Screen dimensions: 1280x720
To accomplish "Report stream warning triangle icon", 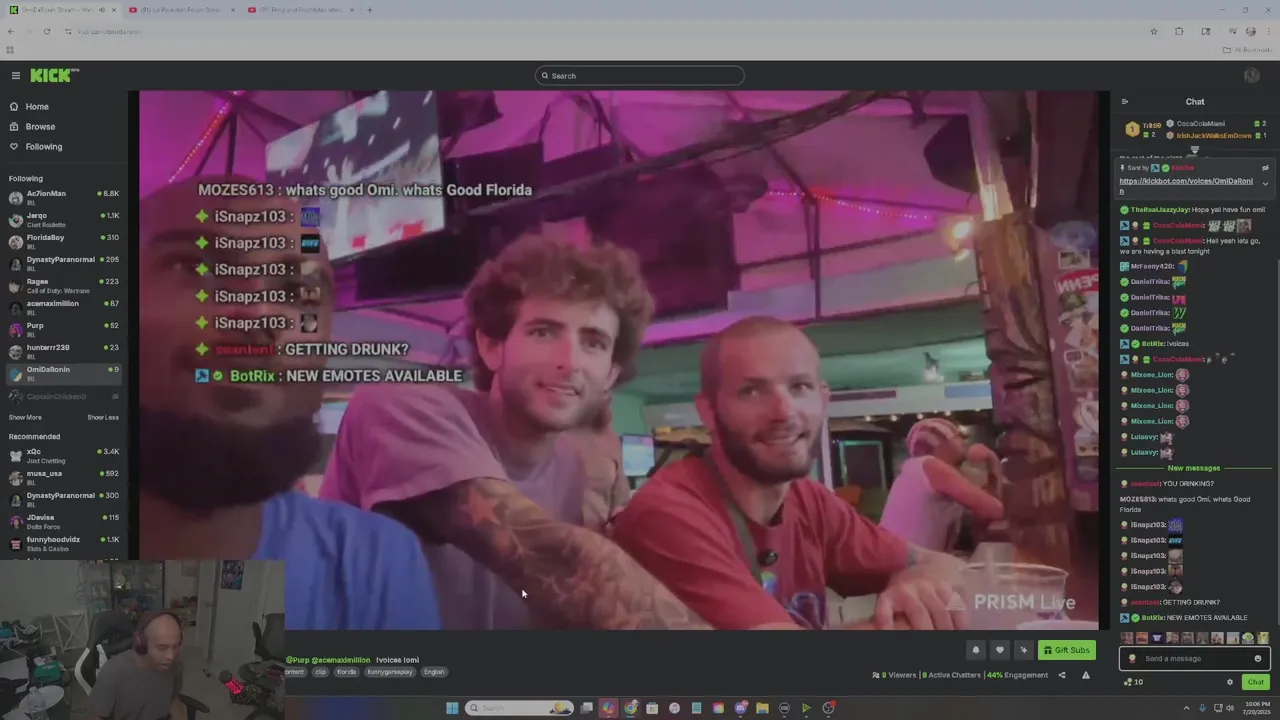I will [x=1086, y=675].
